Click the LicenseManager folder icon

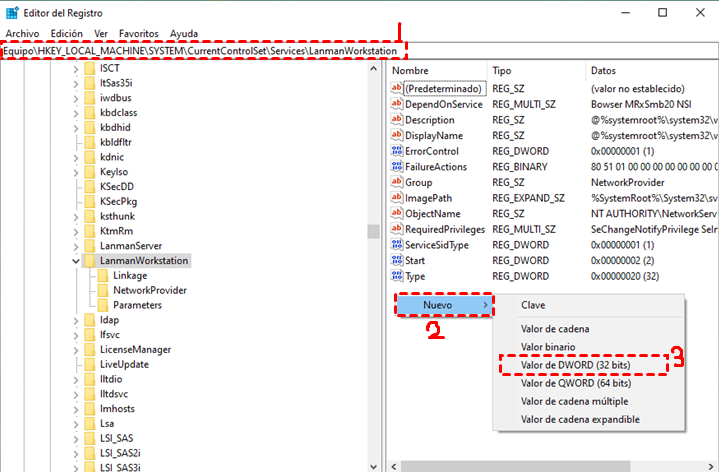[x=89, y=350]
